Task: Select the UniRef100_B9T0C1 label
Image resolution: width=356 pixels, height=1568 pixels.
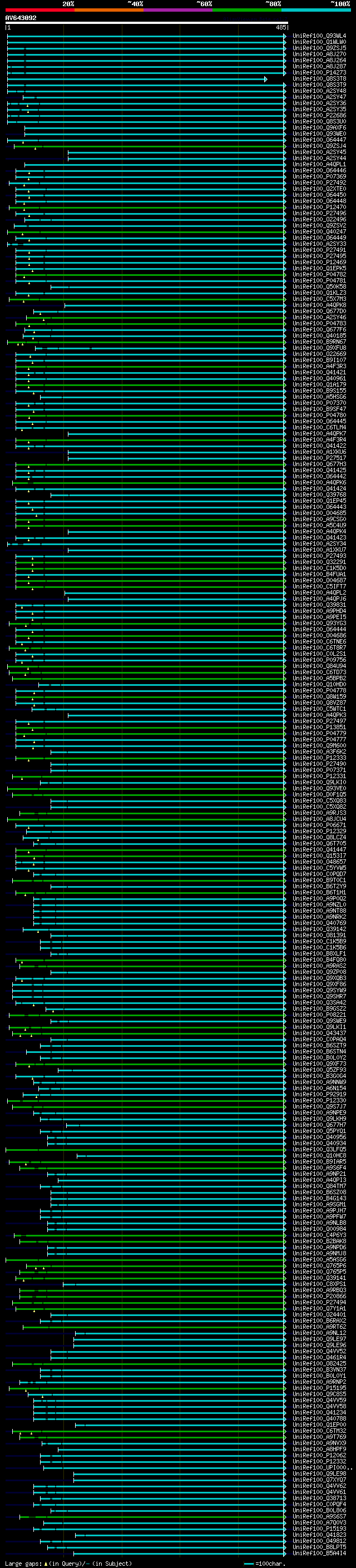Action: 319,879
